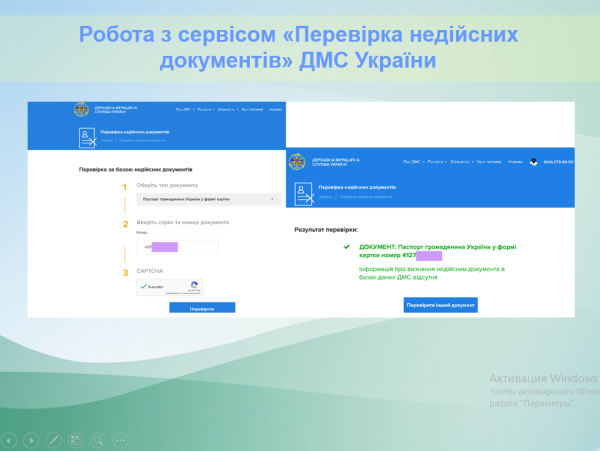
Task: Go to previous slide arrow
Action: point(10,439)
